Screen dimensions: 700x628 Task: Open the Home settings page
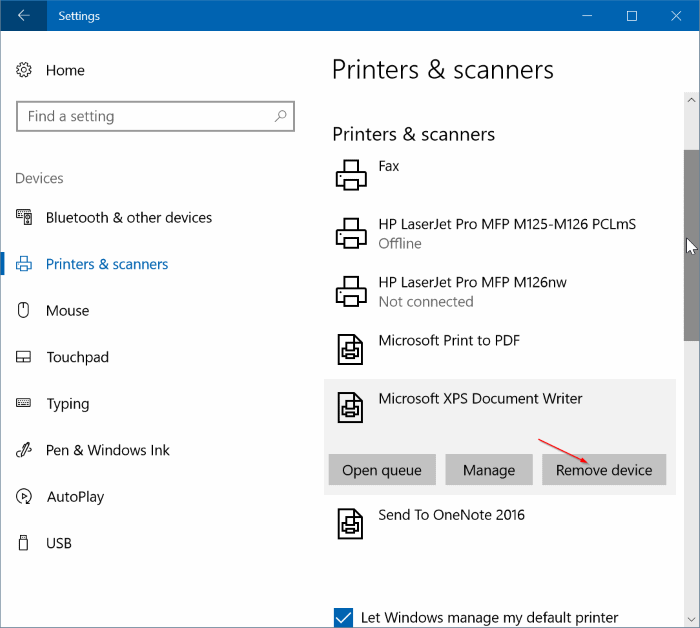65,70
